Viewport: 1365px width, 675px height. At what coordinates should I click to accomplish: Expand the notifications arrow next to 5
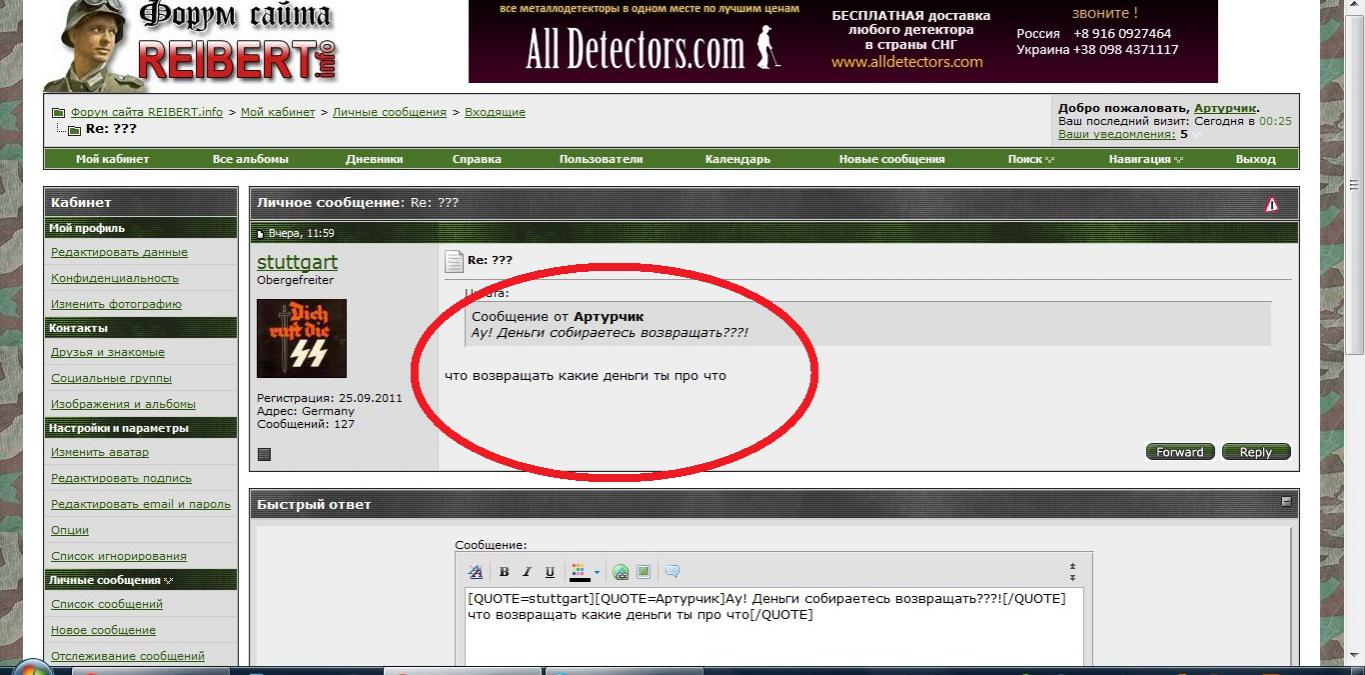pyautogui.click(x=1197, y=135)
